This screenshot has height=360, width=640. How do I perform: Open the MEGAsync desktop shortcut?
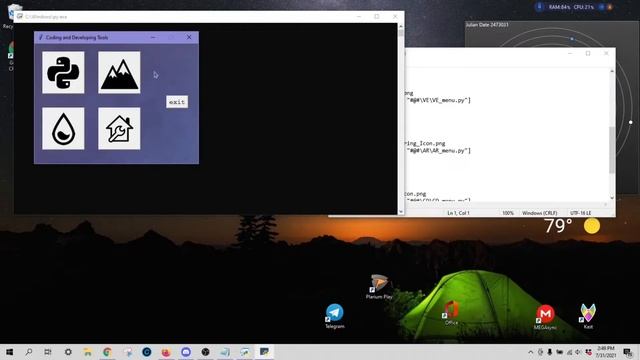click(x=545, y=317)
